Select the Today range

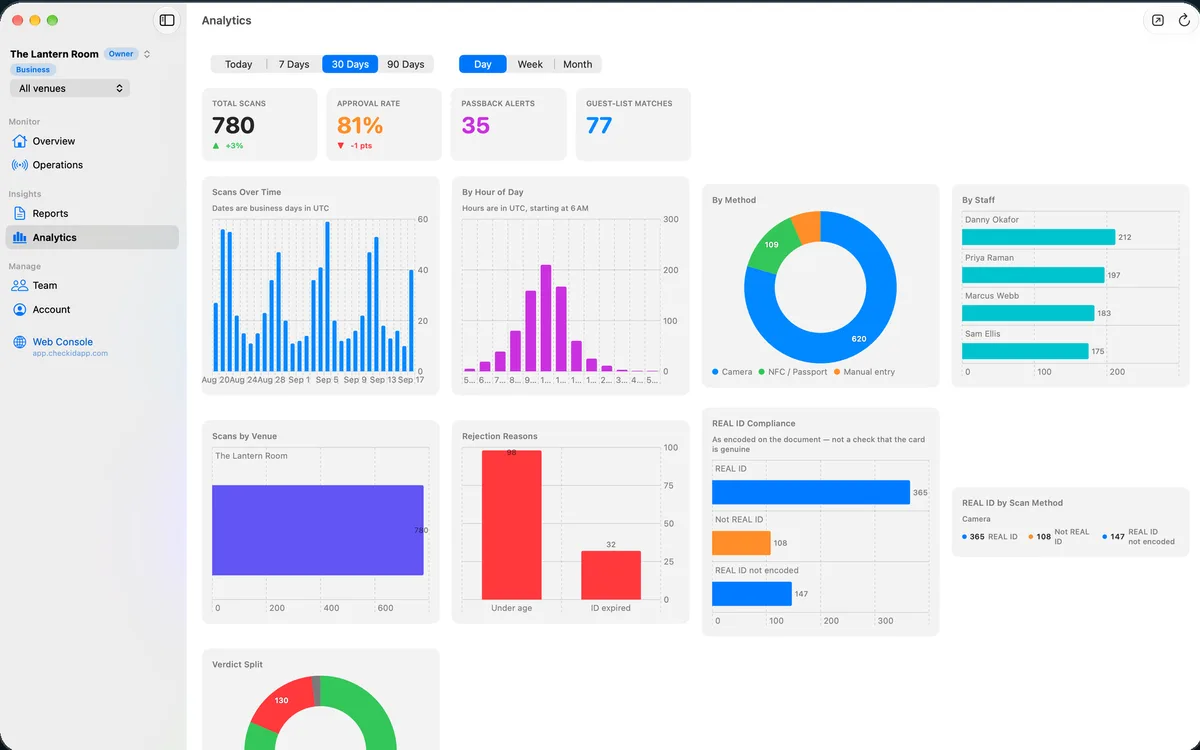point(238,64)
